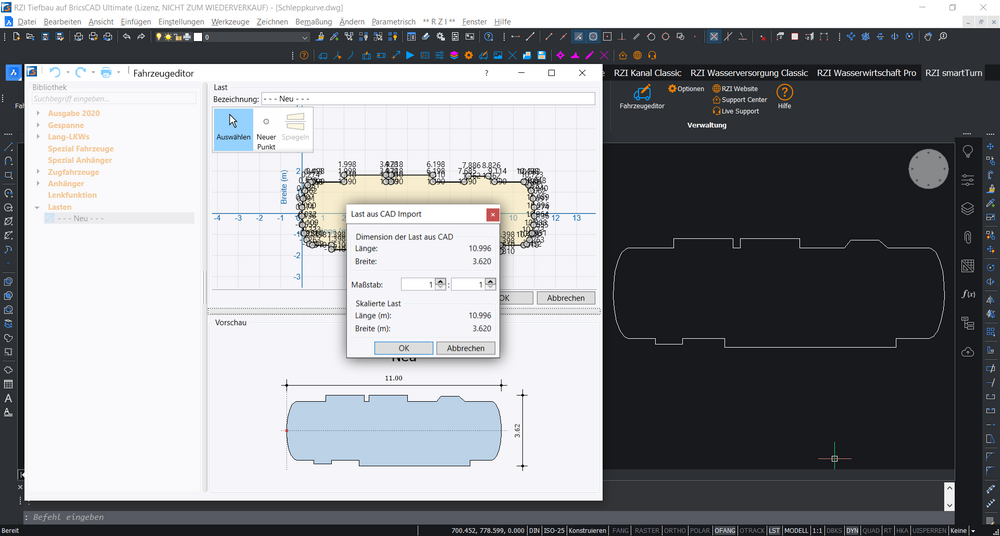Expand the Gespanne library node
This screenshot has height=536, width=1000.
pyautogui.click(x=38, y=125)
